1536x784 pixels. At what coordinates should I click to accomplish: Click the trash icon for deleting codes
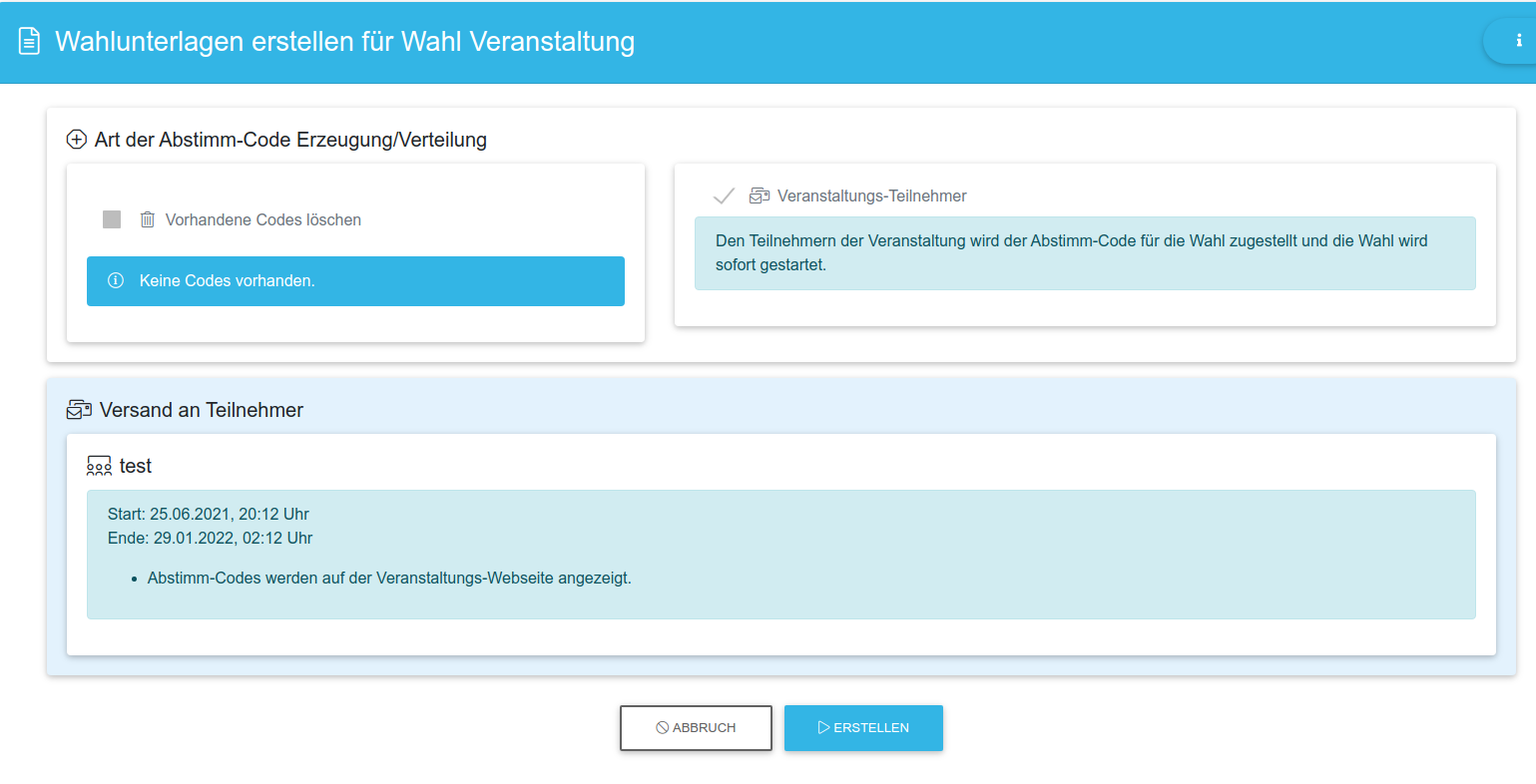pyautogui.click(x=148, y=219)
